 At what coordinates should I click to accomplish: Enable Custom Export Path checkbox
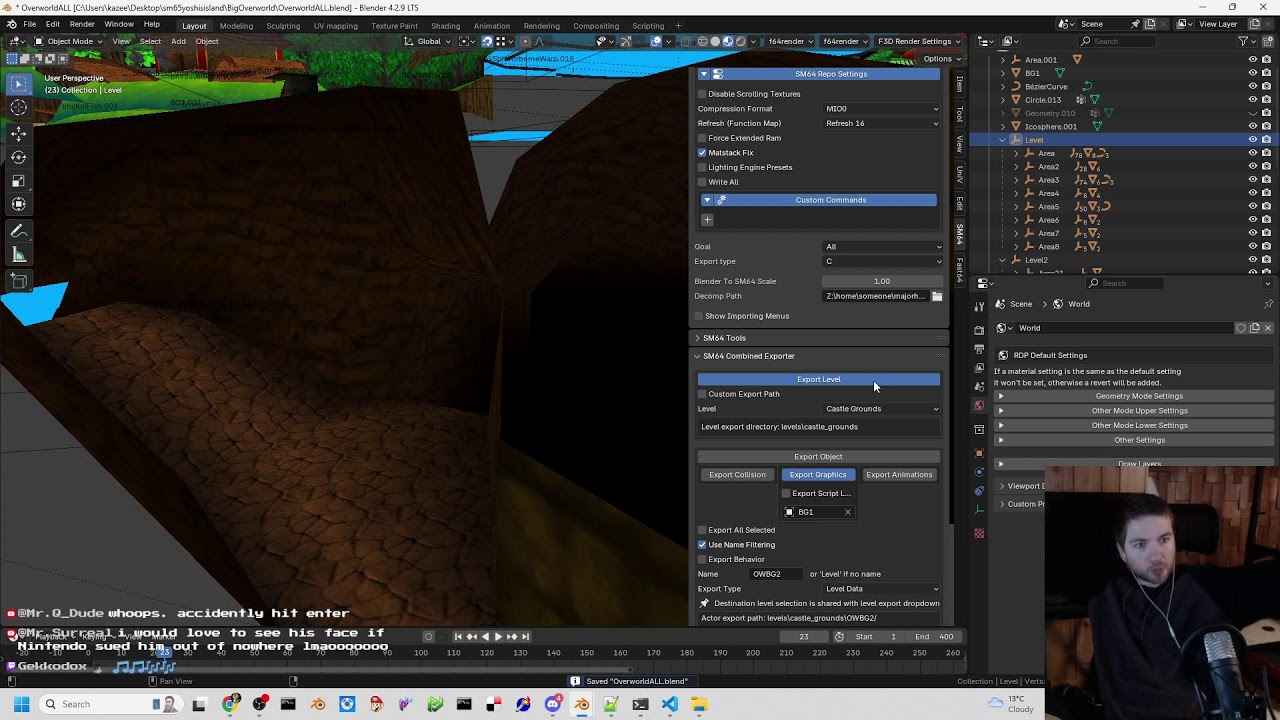click(x=702, y=394)
